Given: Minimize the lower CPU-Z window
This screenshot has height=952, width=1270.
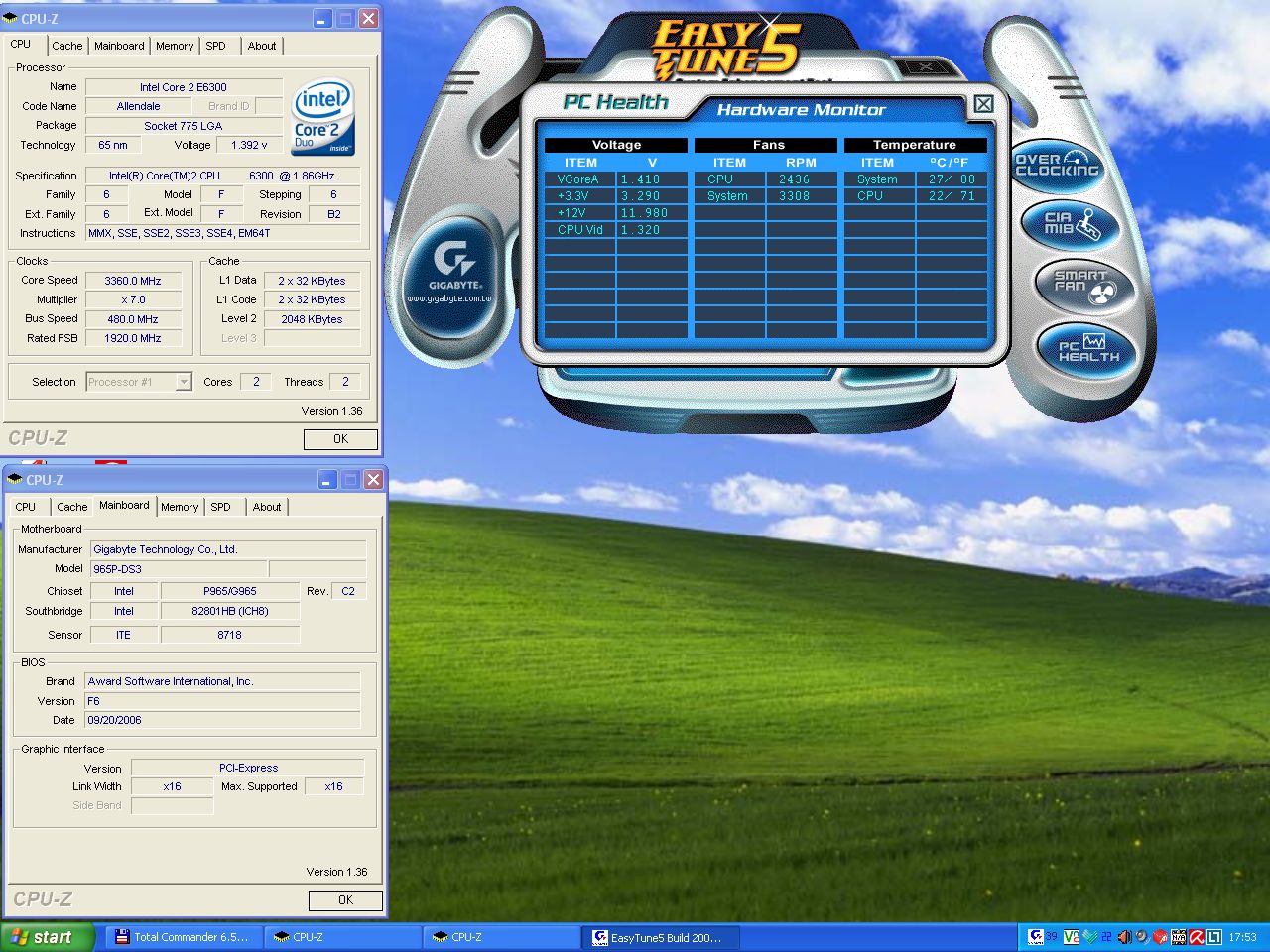Looking at the screenshot, I should point(328,480).
